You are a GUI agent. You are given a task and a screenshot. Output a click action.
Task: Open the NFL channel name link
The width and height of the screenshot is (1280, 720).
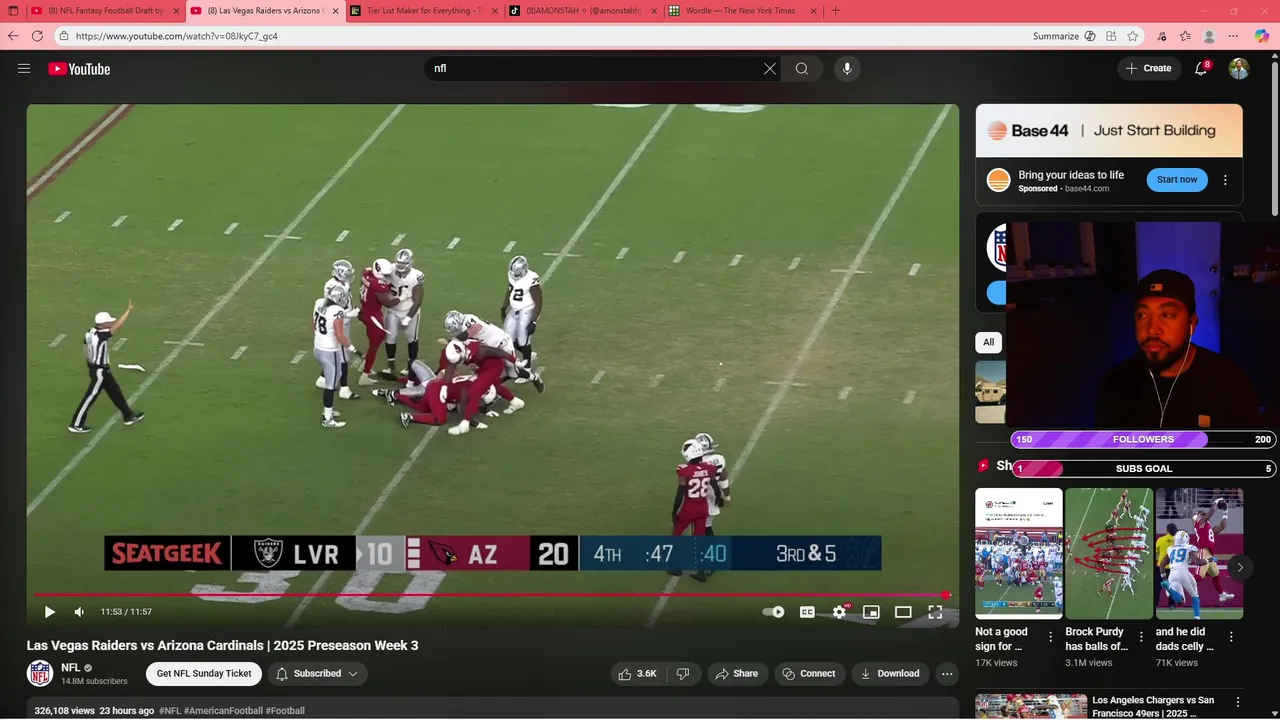pyautogui.click(x=71, y=667)
